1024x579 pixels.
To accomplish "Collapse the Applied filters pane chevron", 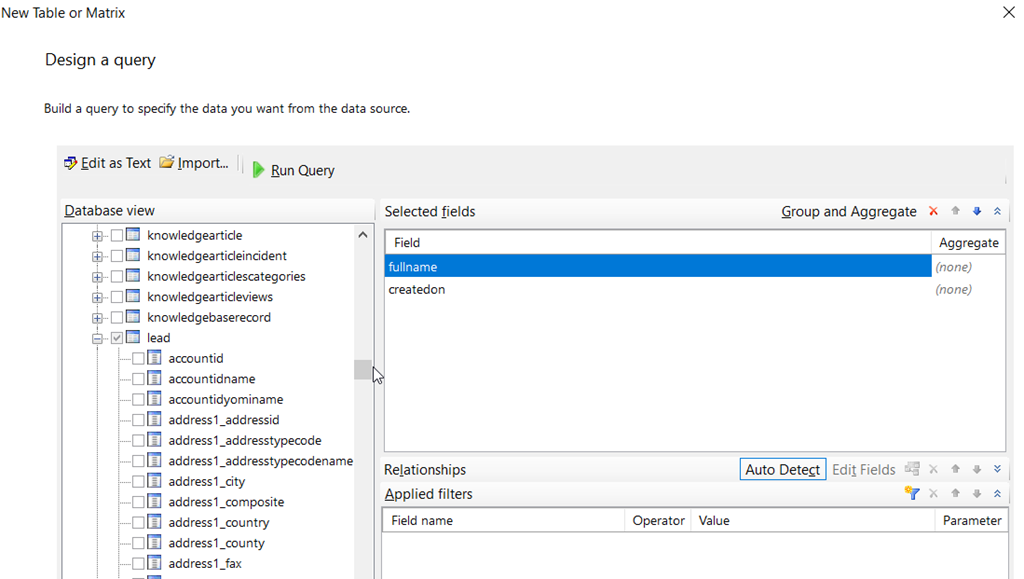I will (x=997, y=493).
